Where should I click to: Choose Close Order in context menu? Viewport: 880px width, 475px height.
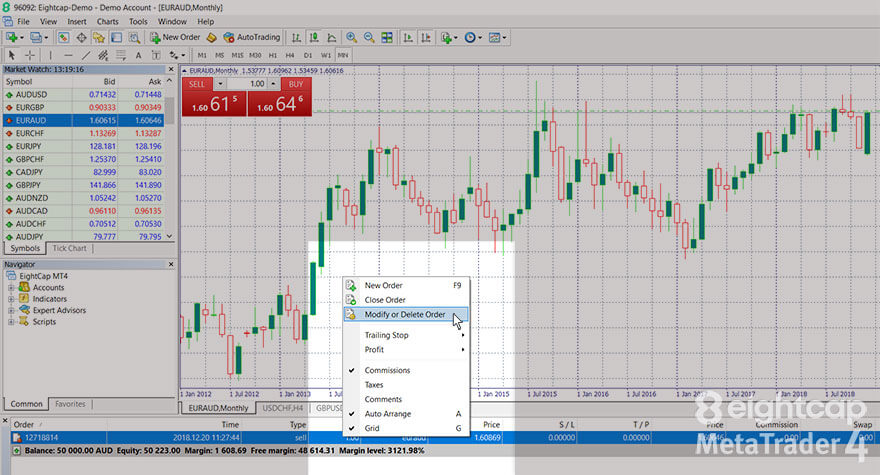click(x=405, y=300)
